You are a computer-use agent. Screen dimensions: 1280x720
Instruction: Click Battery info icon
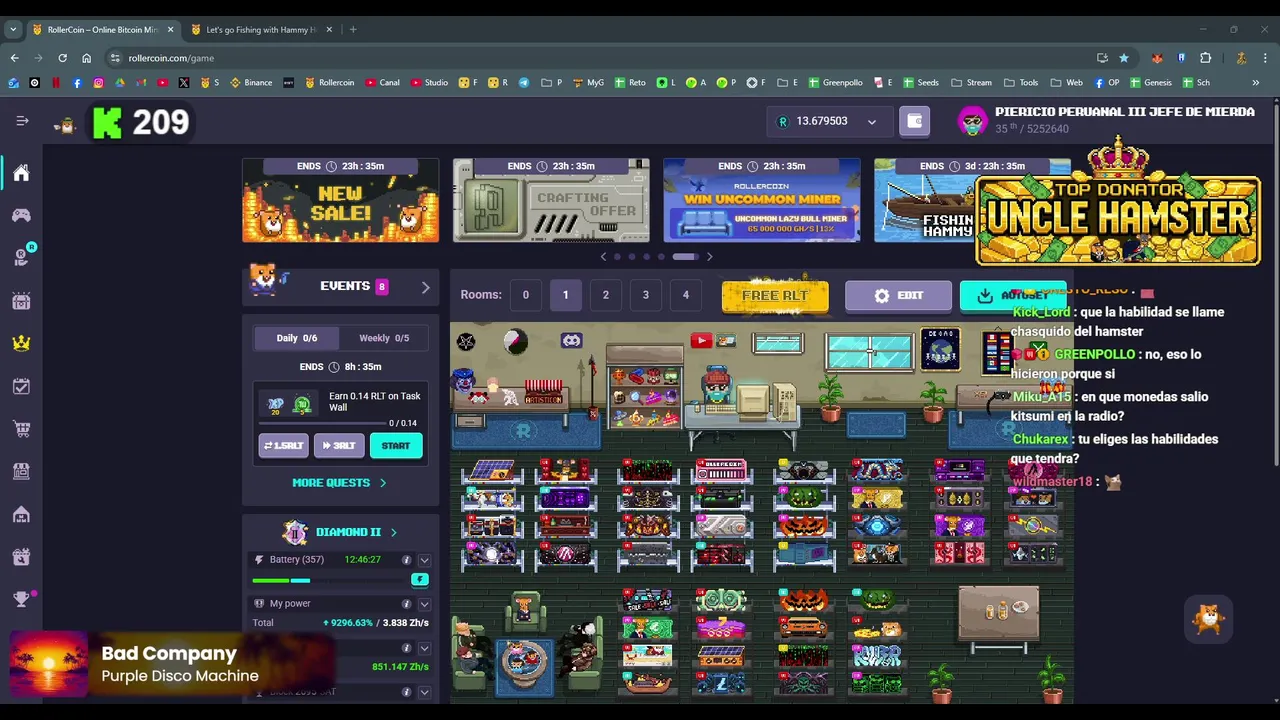point(406,560)
